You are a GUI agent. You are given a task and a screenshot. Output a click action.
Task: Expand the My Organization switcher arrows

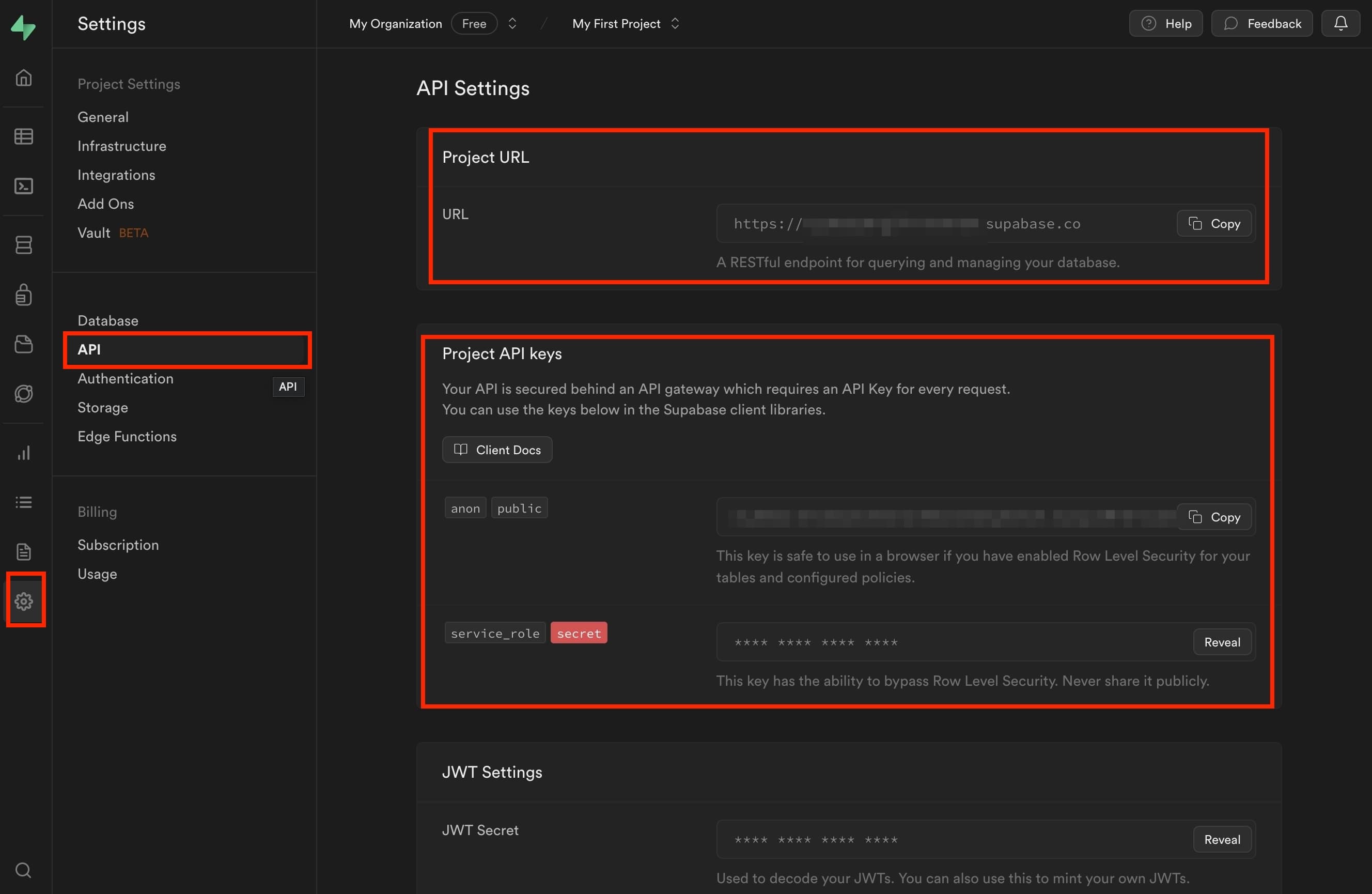(512, 24)
